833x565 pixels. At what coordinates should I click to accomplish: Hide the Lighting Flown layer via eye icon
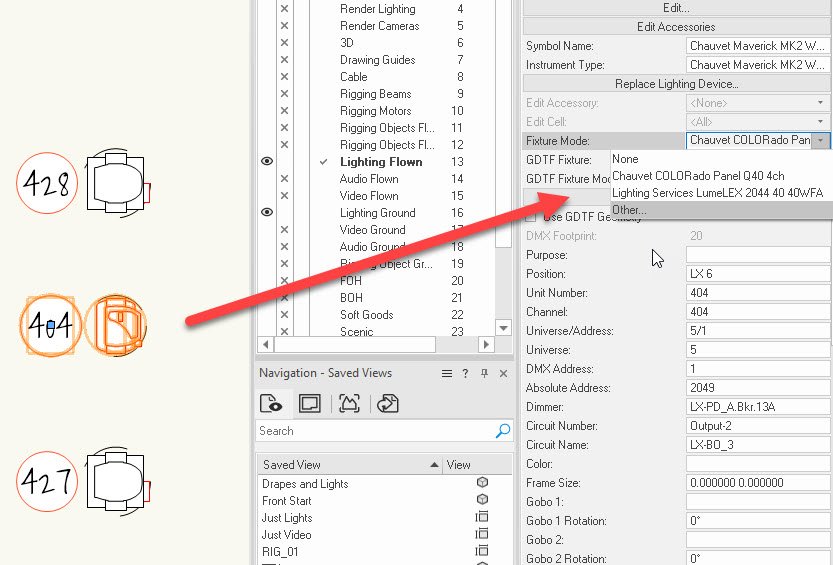(267, 161)
